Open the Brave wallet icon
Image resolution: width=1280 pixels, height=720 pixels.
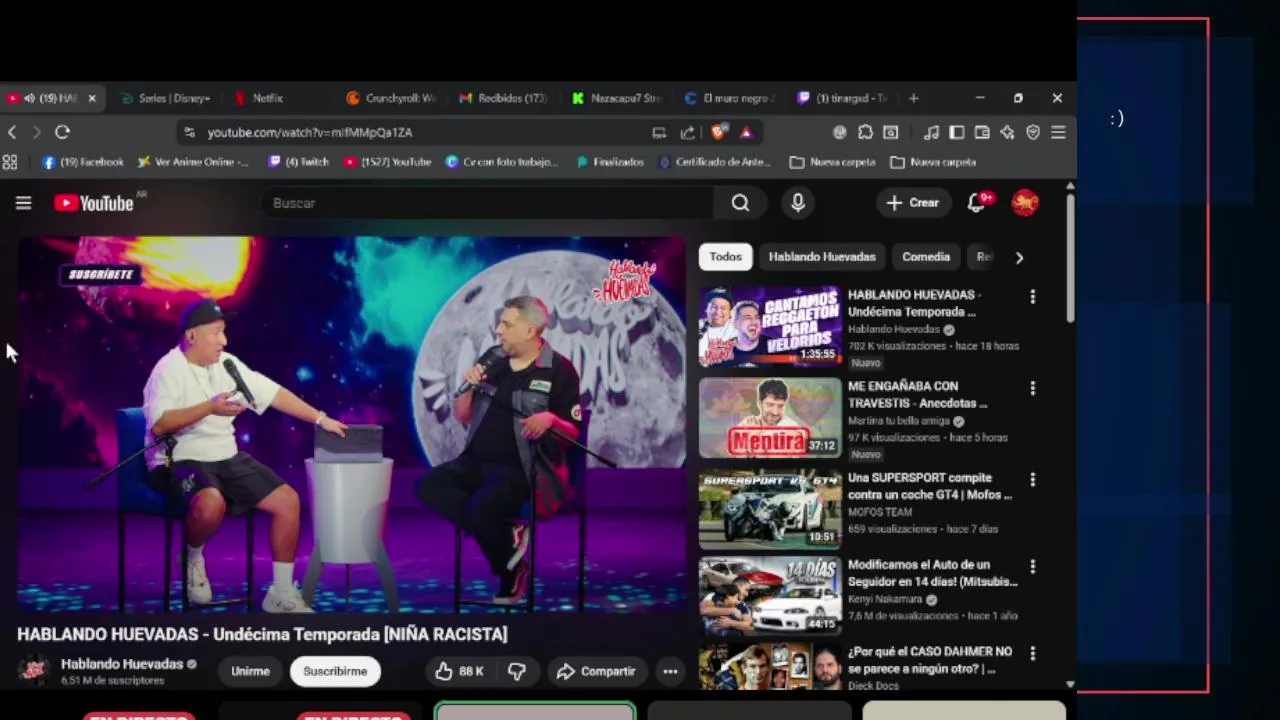[x=982, y=132]
